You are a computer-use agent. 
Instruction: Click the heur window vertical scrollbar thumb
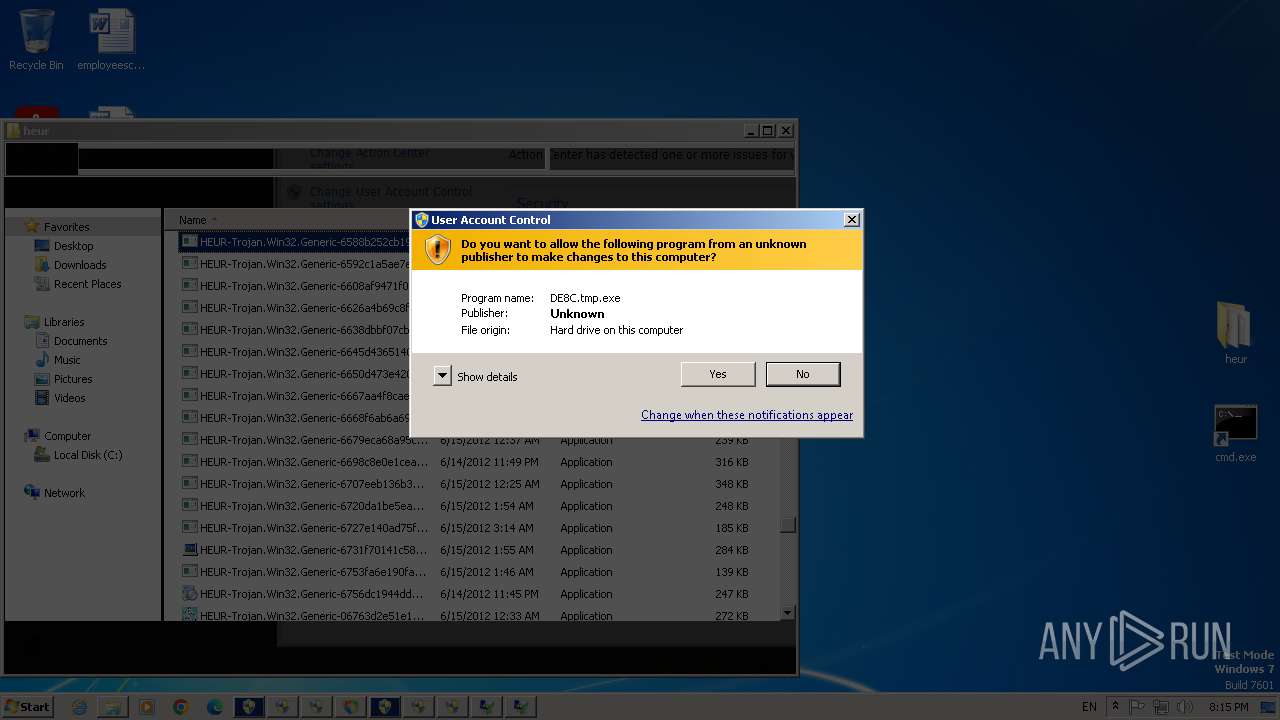click(788, 525)
